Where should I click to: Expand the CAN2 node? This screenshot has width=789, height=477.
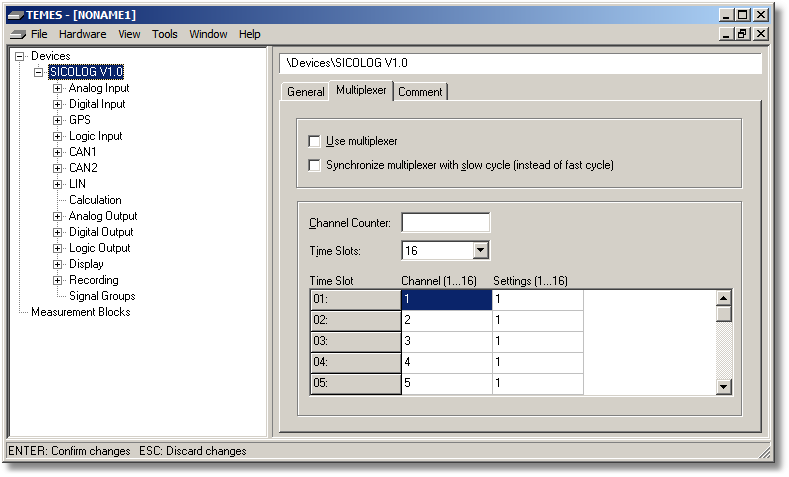(57, 169)
